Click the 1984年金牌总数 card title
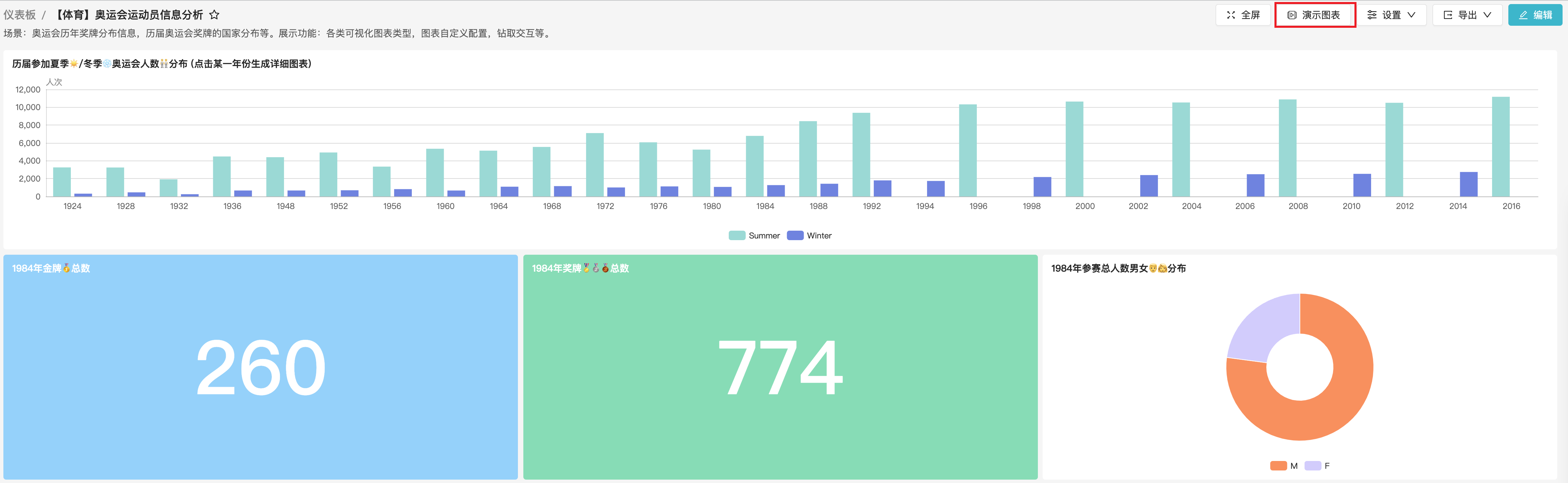 point(51,268)
